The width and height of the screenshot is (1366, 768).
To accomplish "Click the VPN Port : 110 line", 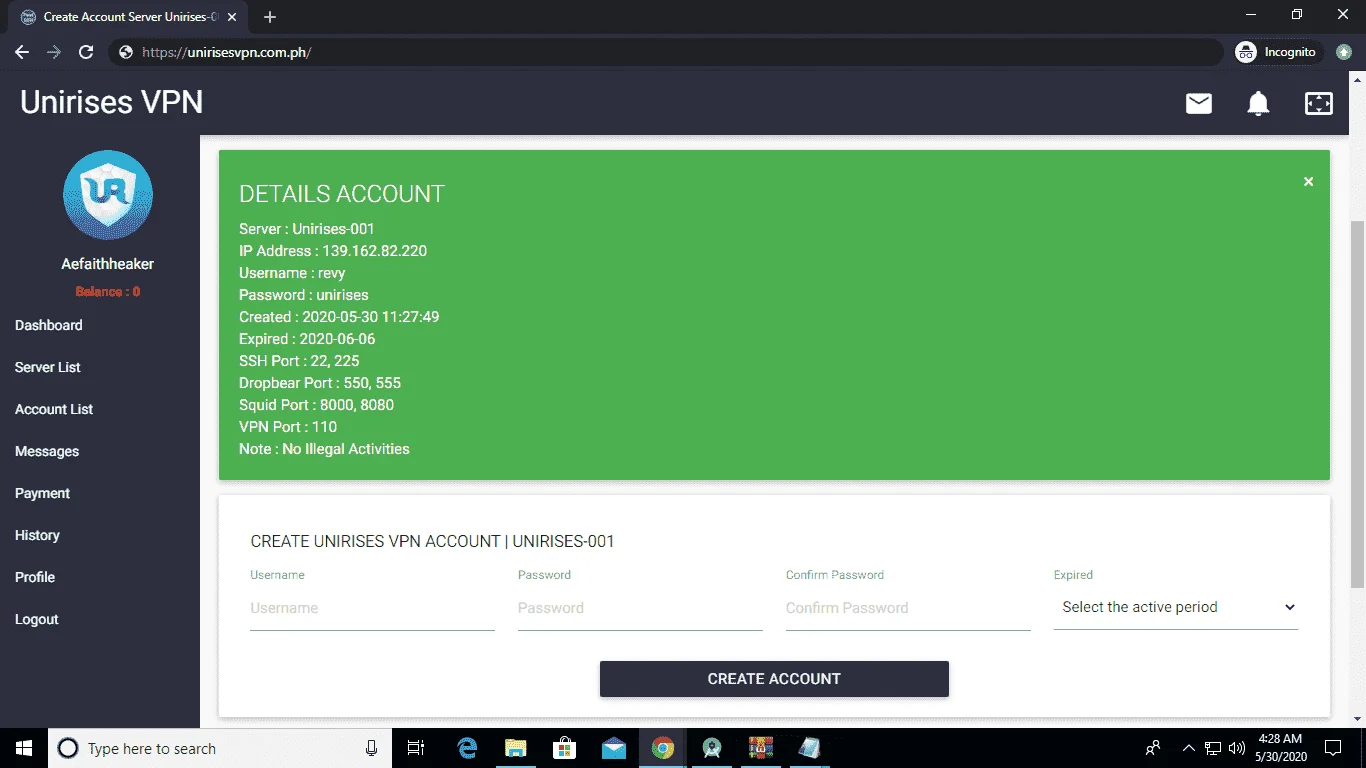I will [288, 427].
